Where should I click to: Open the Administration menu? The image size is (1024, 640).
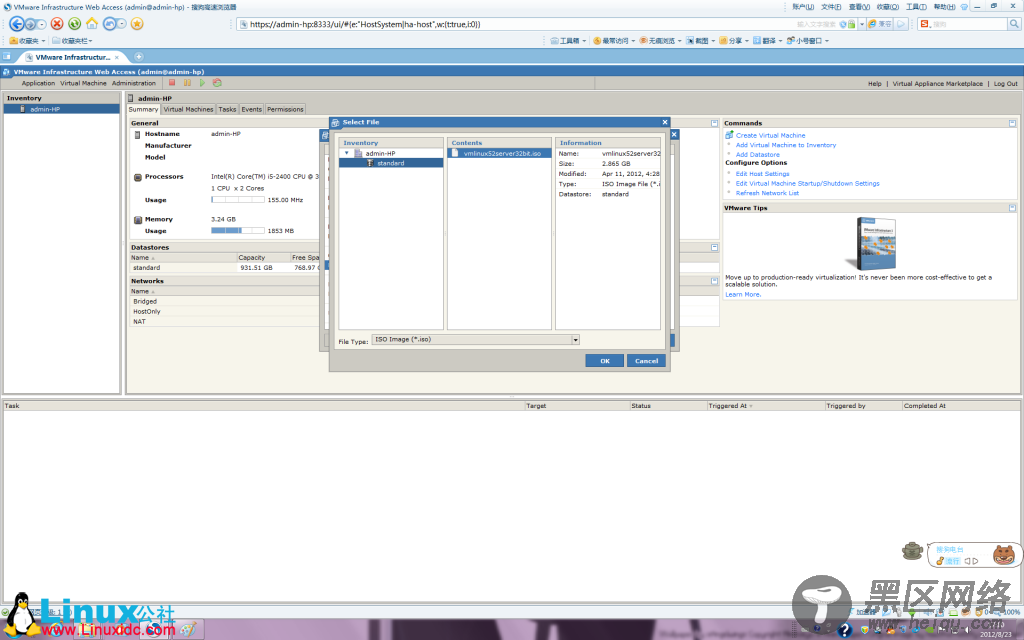coord(133,83)
